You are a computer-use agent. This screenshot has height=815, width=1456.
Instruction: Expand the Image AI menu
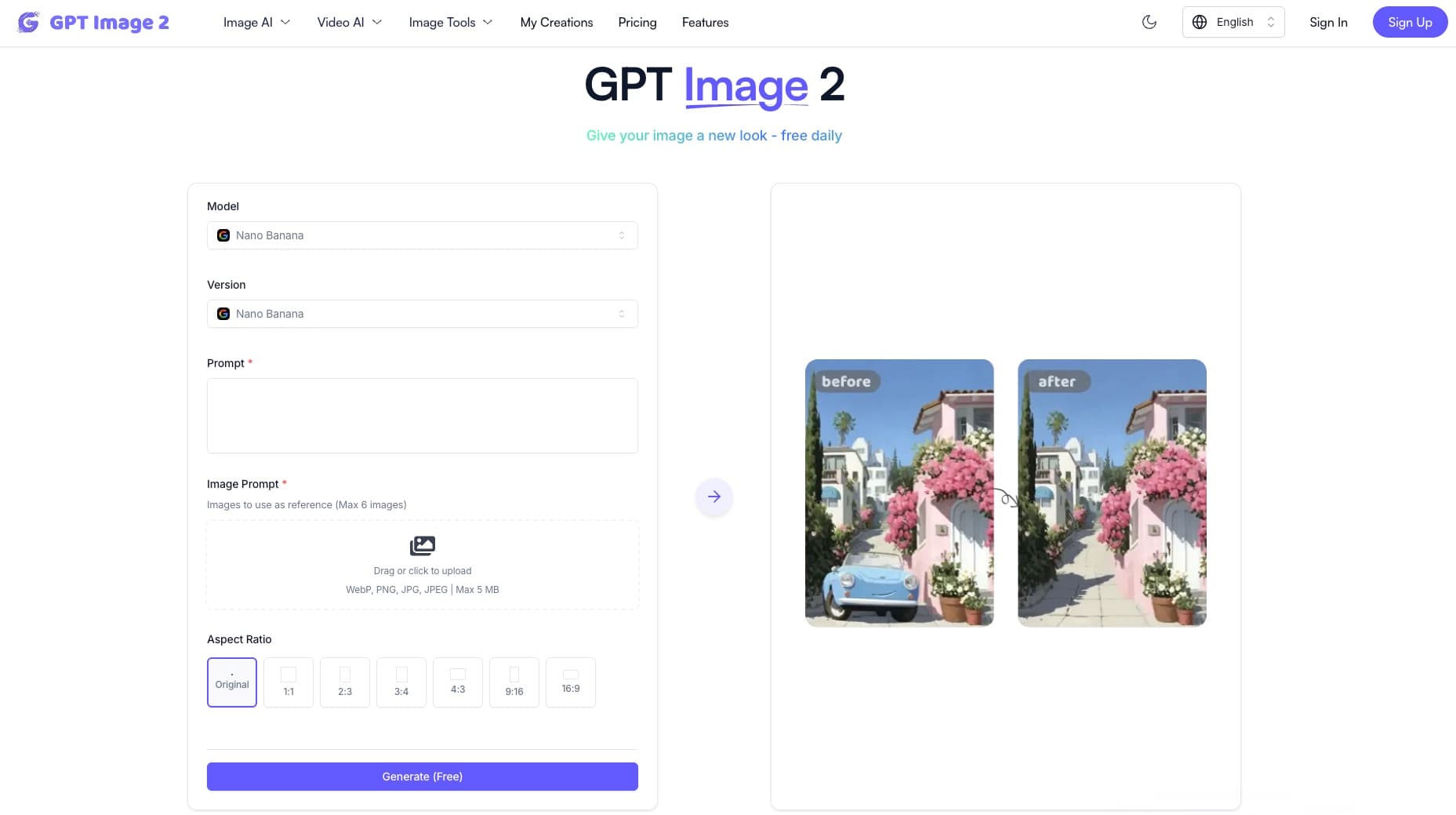pyautogui.click(x=257, y=22)
